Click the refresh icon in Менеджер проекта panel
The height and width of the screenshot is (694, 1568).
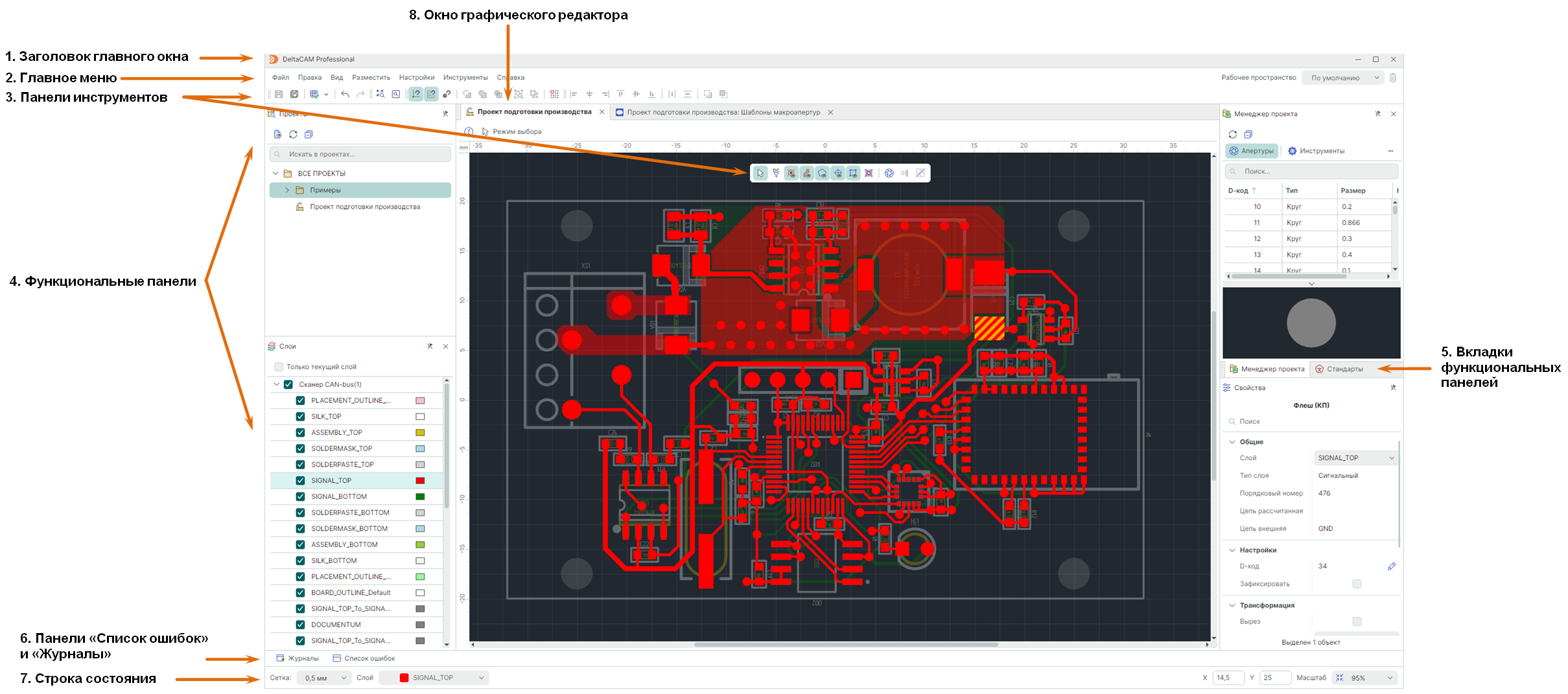pyautogui.click(x=1232, y=134)
